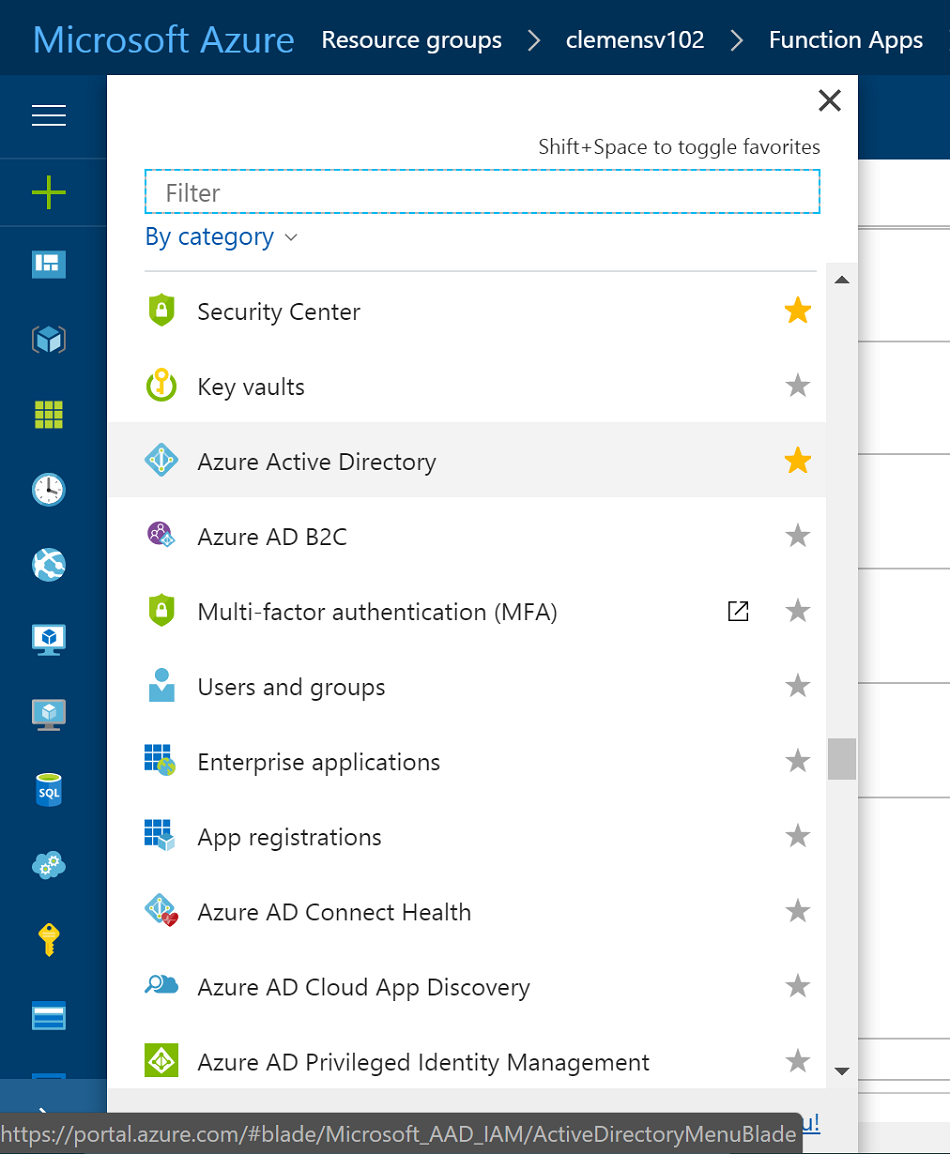Open Azure Active Directory service entry
This screenshot has width=950, height=1154.
(467, 461)
